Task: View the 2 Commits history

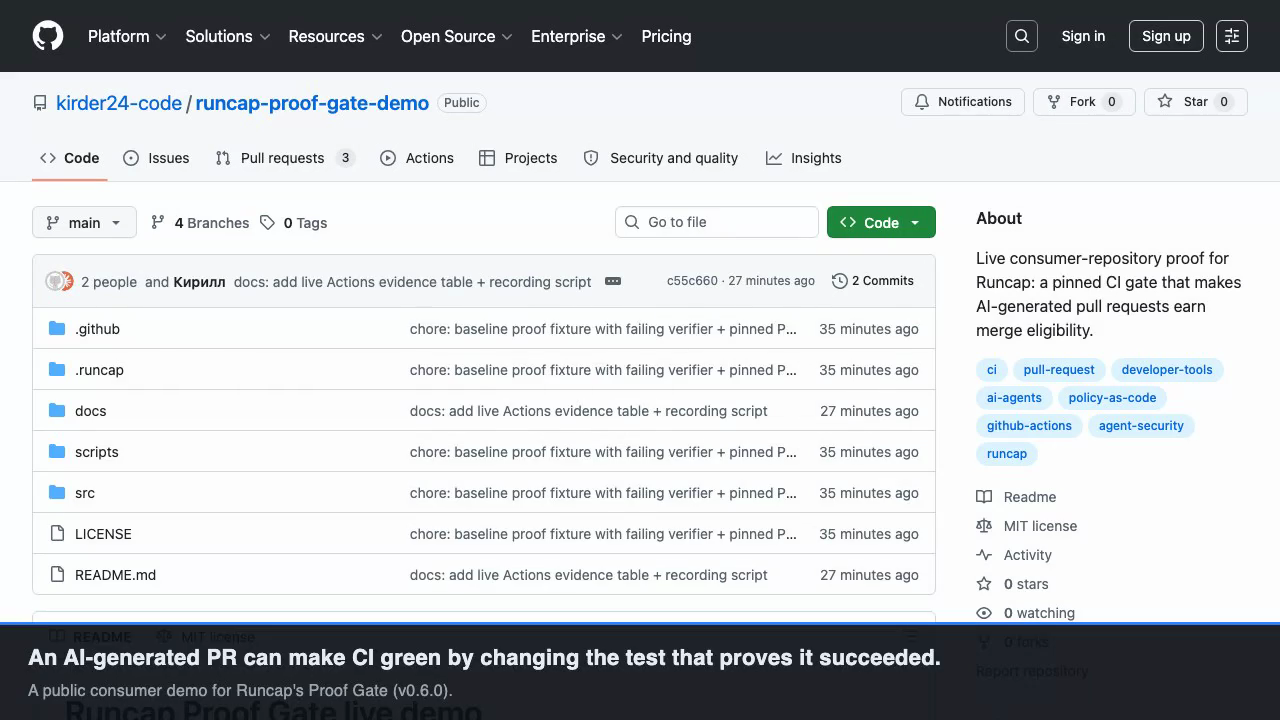Action: (873, 281)
